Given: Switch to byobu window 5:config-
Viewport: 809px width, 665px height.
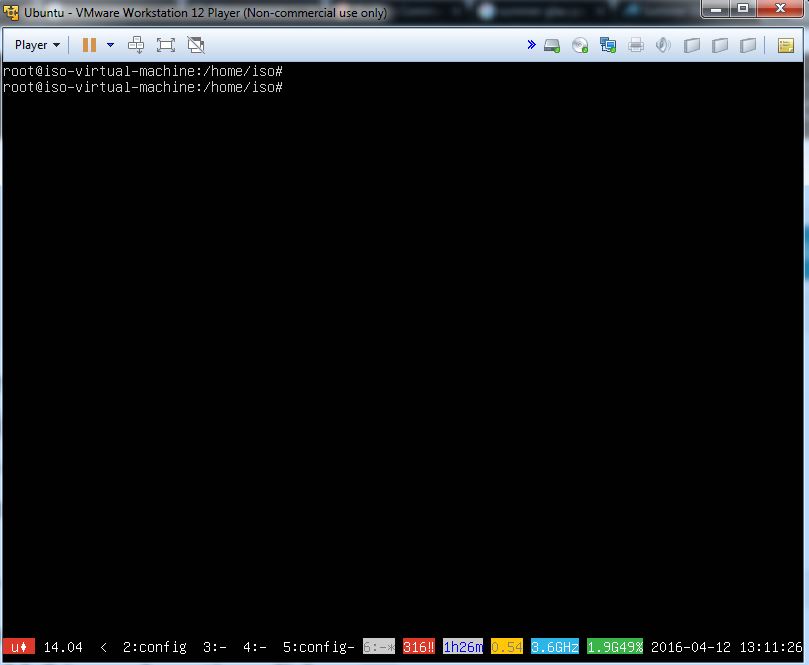Looking at the screenshot, I should point(319,647).
